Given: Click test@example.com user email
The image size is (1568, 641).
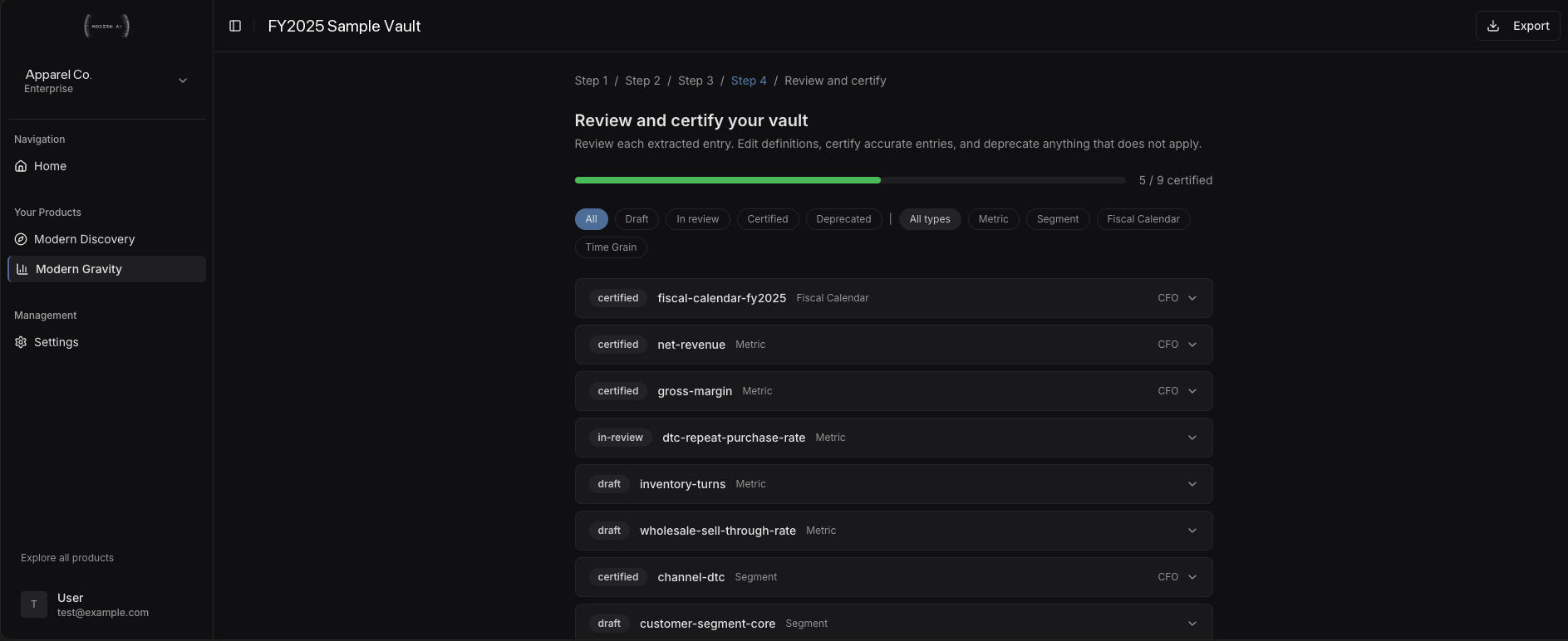Looking at the screenshot, I should [103, 613].
